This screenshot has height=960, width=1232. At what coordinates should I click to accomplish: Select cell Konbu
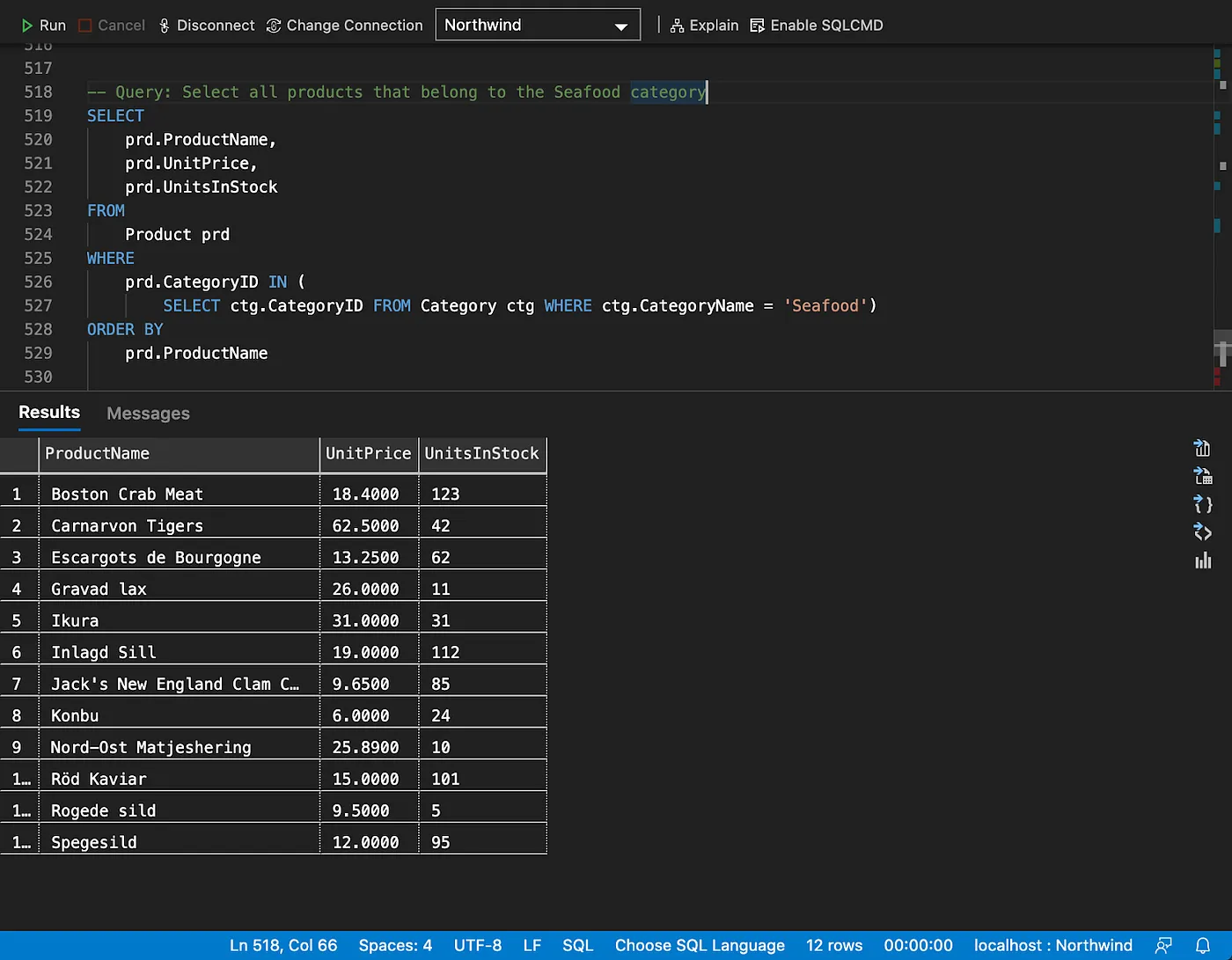180,715
